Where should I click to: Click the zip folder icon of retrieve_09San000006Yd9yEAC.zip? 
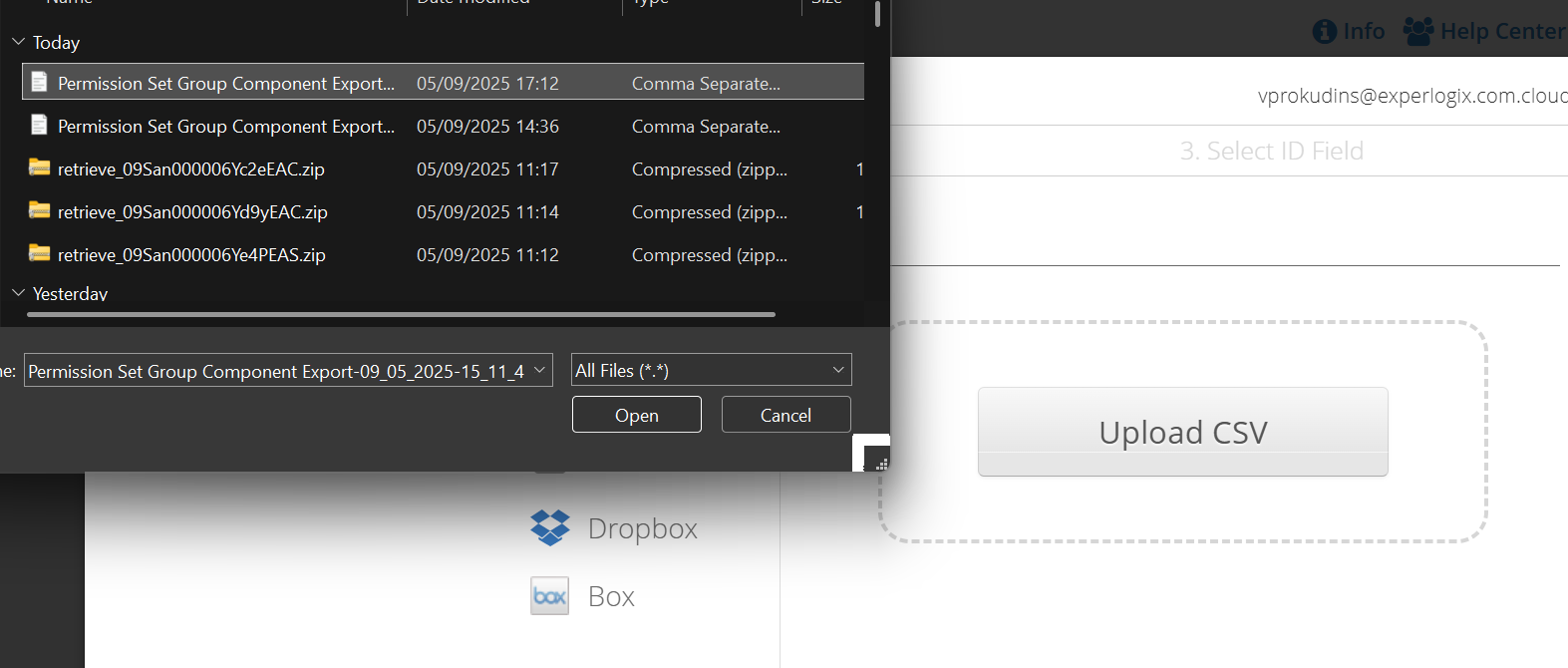(x=40, y=210)
